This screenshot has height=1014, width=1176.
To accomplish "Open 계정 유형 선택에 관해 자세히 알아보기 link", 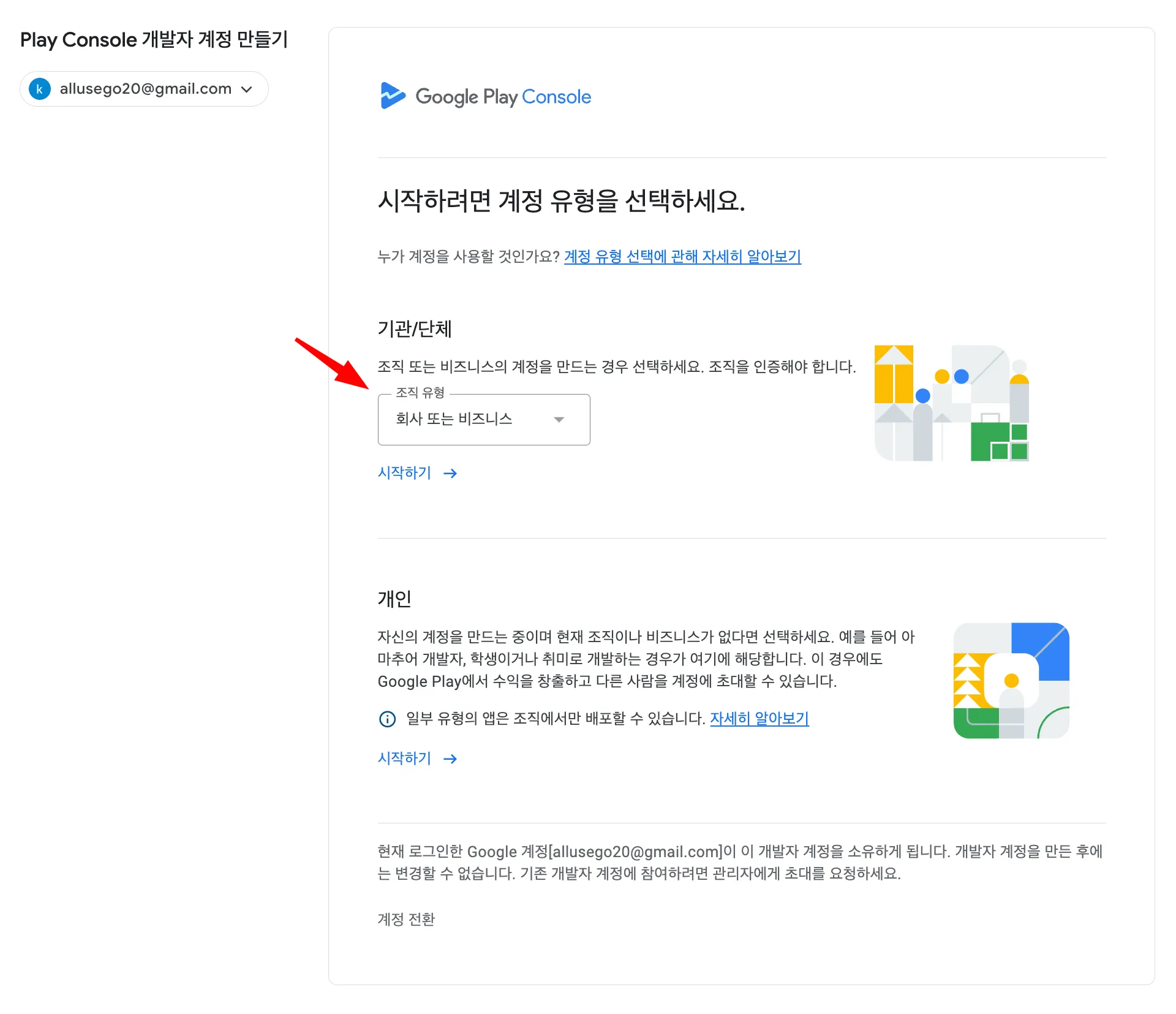I will (x=682, y=257).
